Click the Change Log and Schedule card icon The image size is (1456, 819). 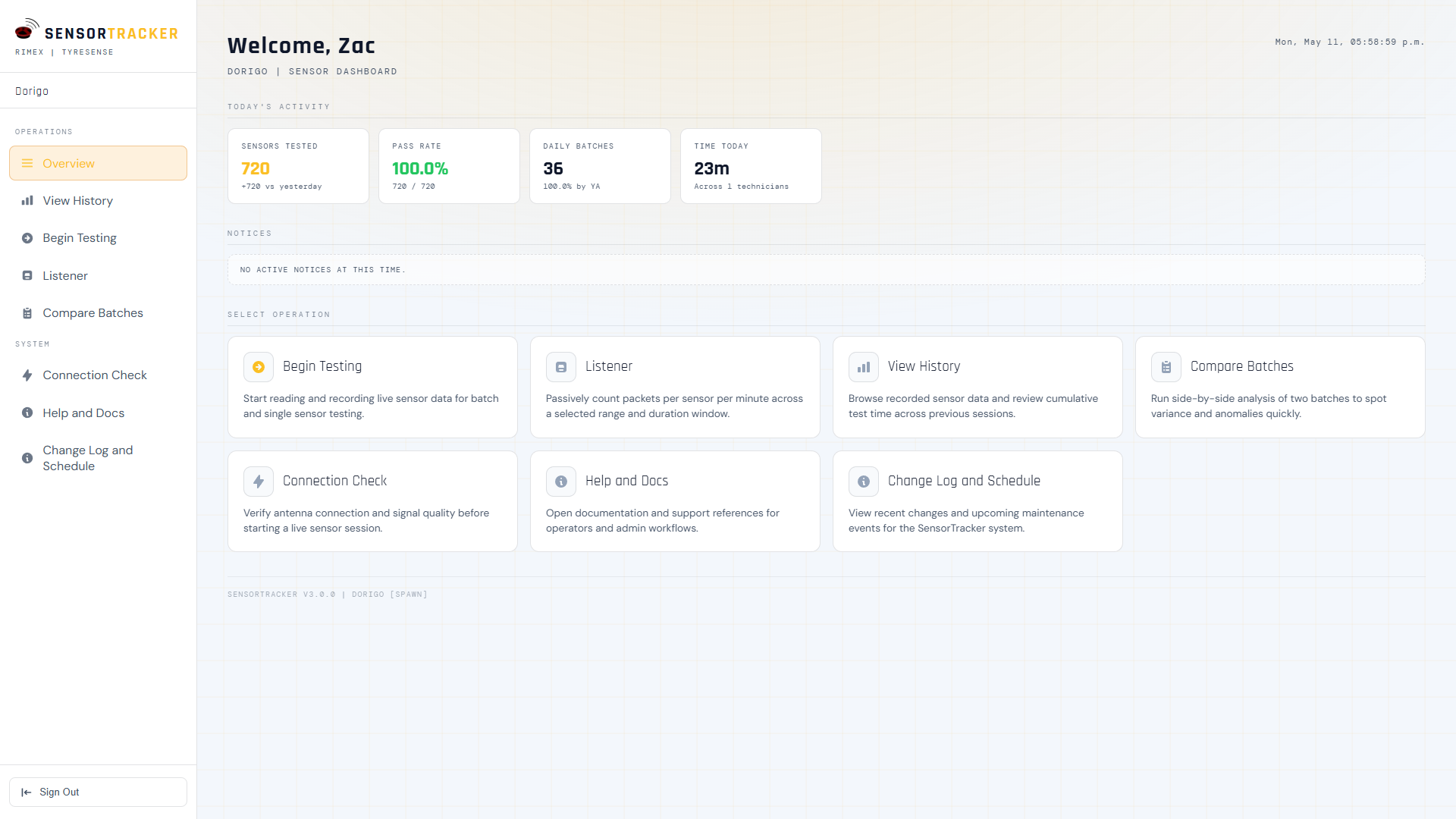click(x=864, y=482)
